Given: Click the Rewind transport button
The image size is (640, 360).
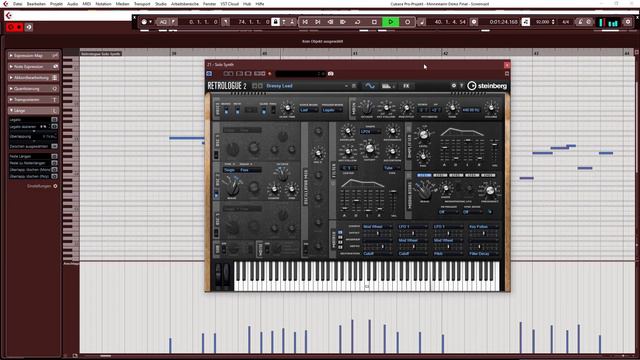Looking at the screenshot, I should click(x=330, y=22).
